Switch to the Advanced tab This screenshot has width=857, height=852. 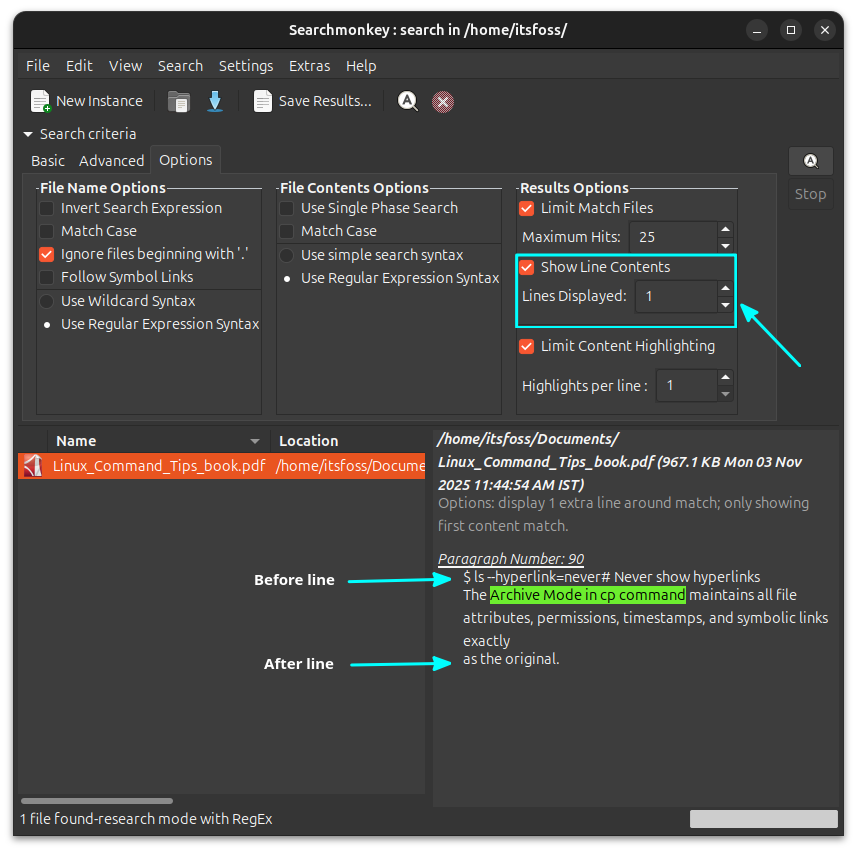pos(111,160)
